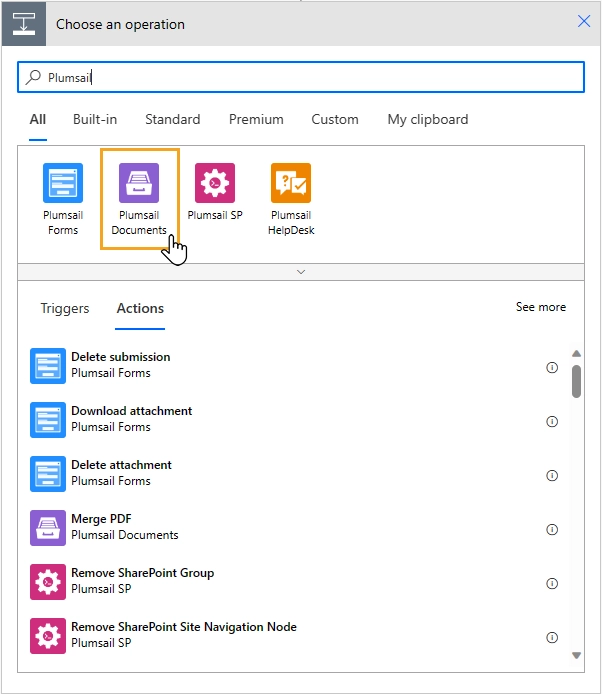Show info for Remove SharePoint Site Navigation Node

[x=552, y=637]
